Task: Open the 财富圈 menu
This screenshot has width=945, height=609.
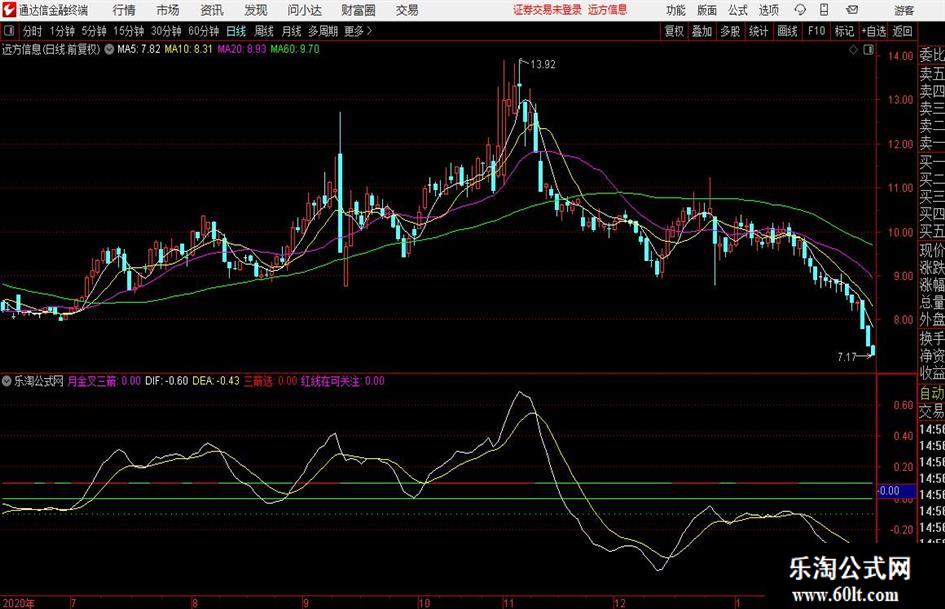Action: pos(358,10)
